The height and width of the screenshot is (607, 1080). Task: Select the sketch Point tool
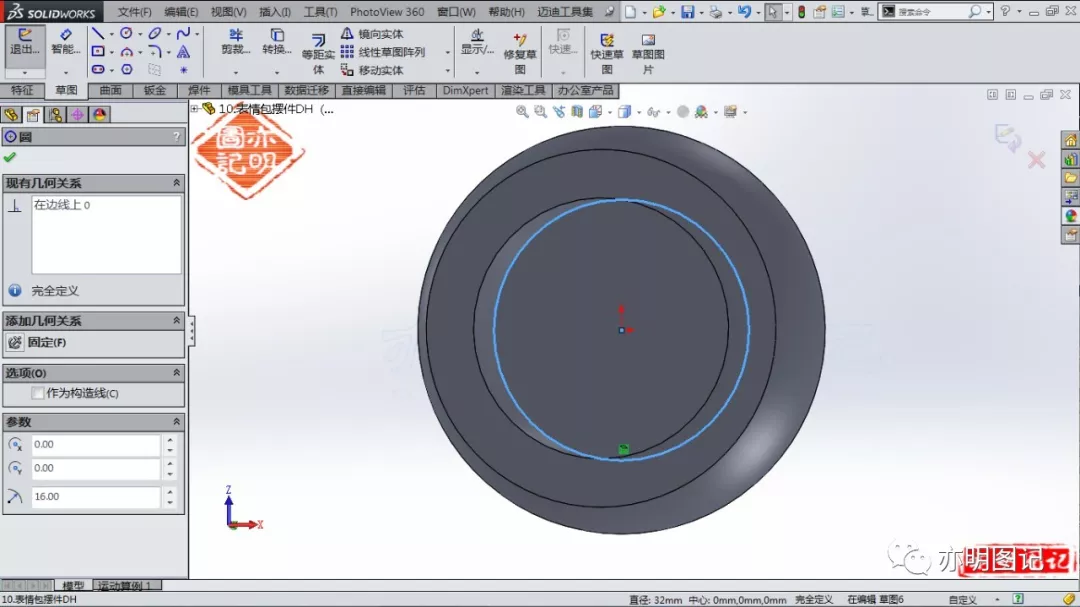(183, 70)
